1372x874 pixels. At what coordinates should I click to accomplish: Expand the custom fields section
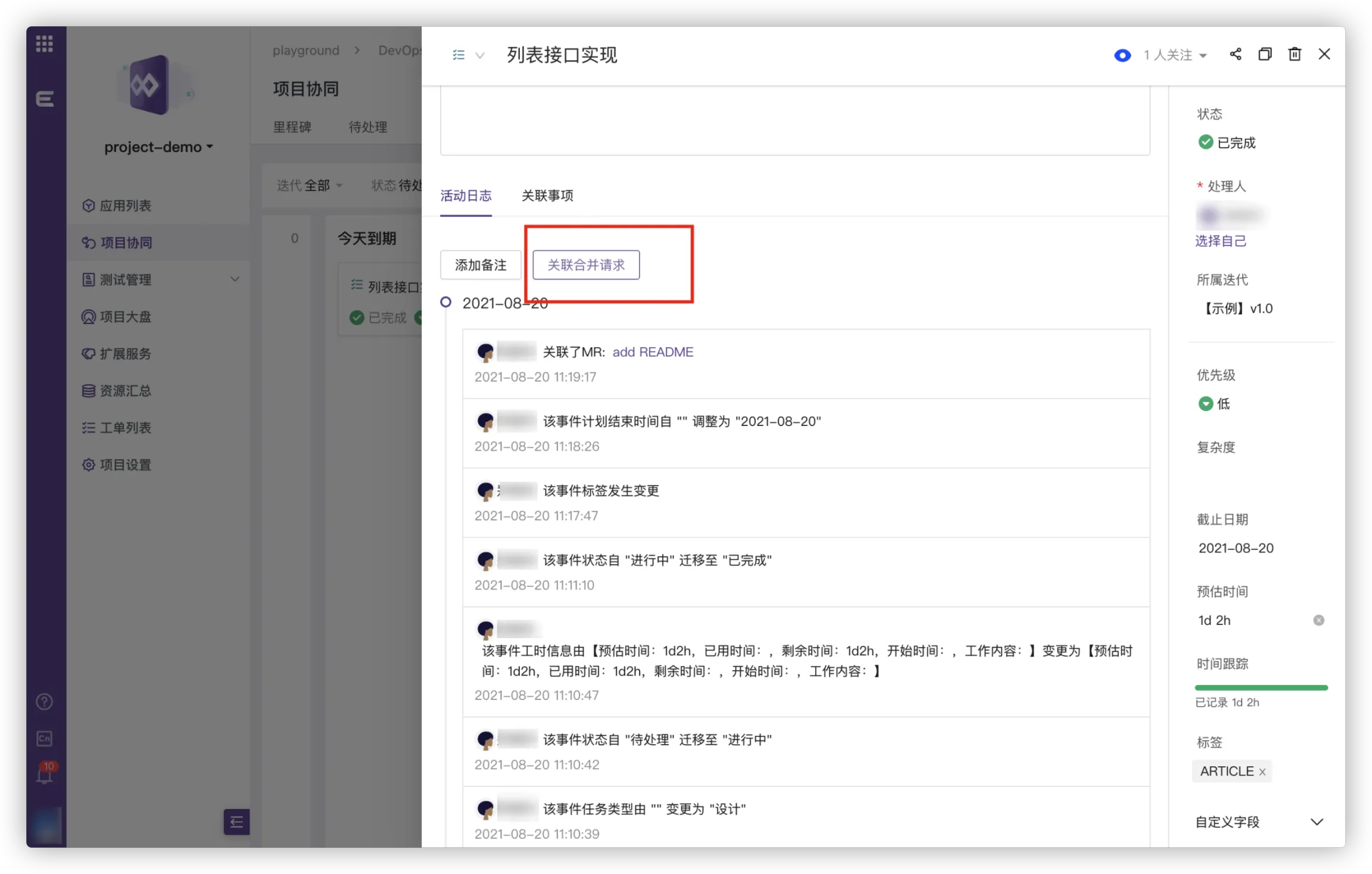pyautogui.click(x=1317, y=822)
